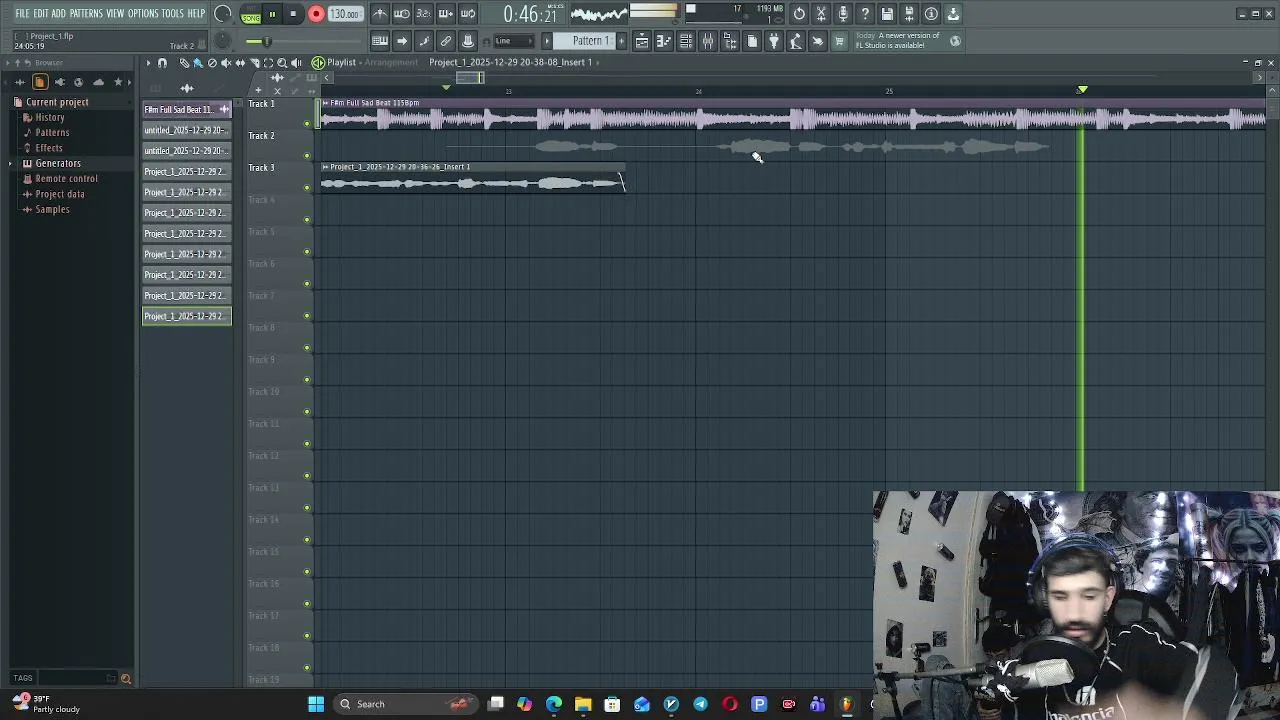Select the Film Full Sad Beat clip in picker
This screenshot has height=720, width=1280.
[186, 109]
